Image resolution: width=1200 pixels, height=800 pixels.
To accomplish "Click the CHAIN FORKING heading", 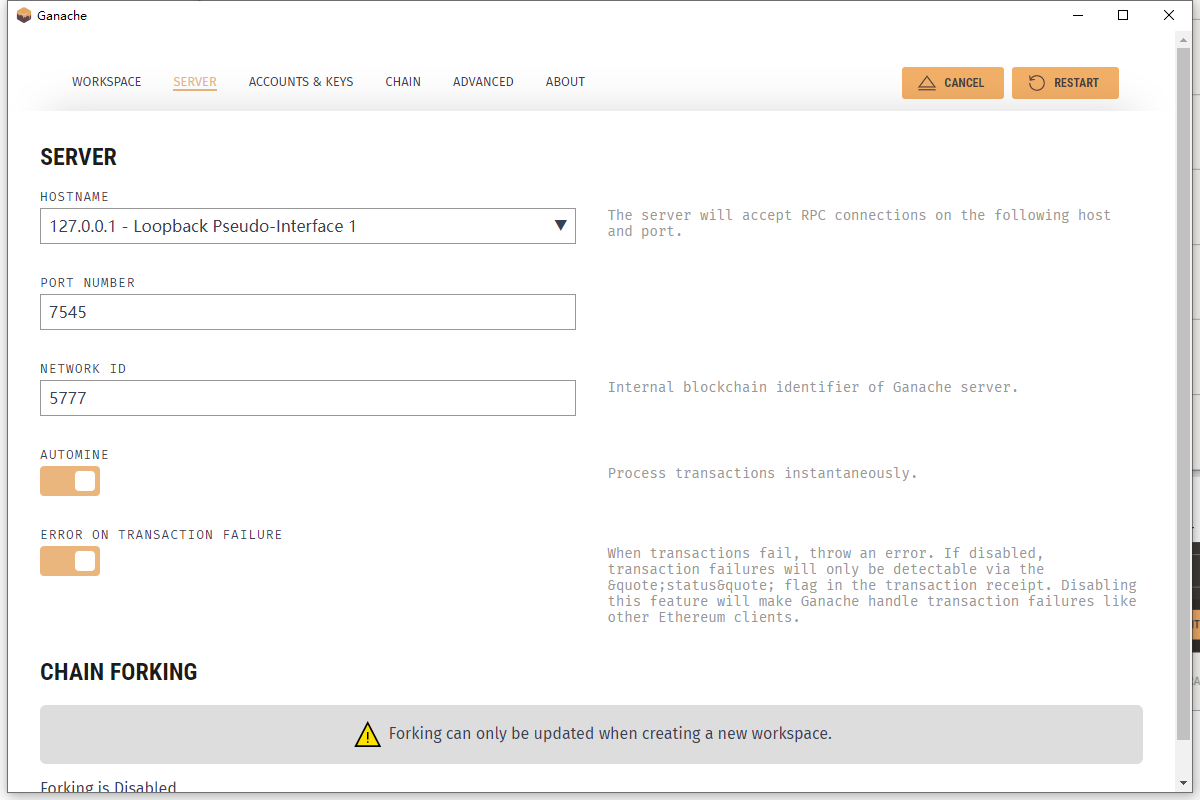I will (x=119, y=672).
